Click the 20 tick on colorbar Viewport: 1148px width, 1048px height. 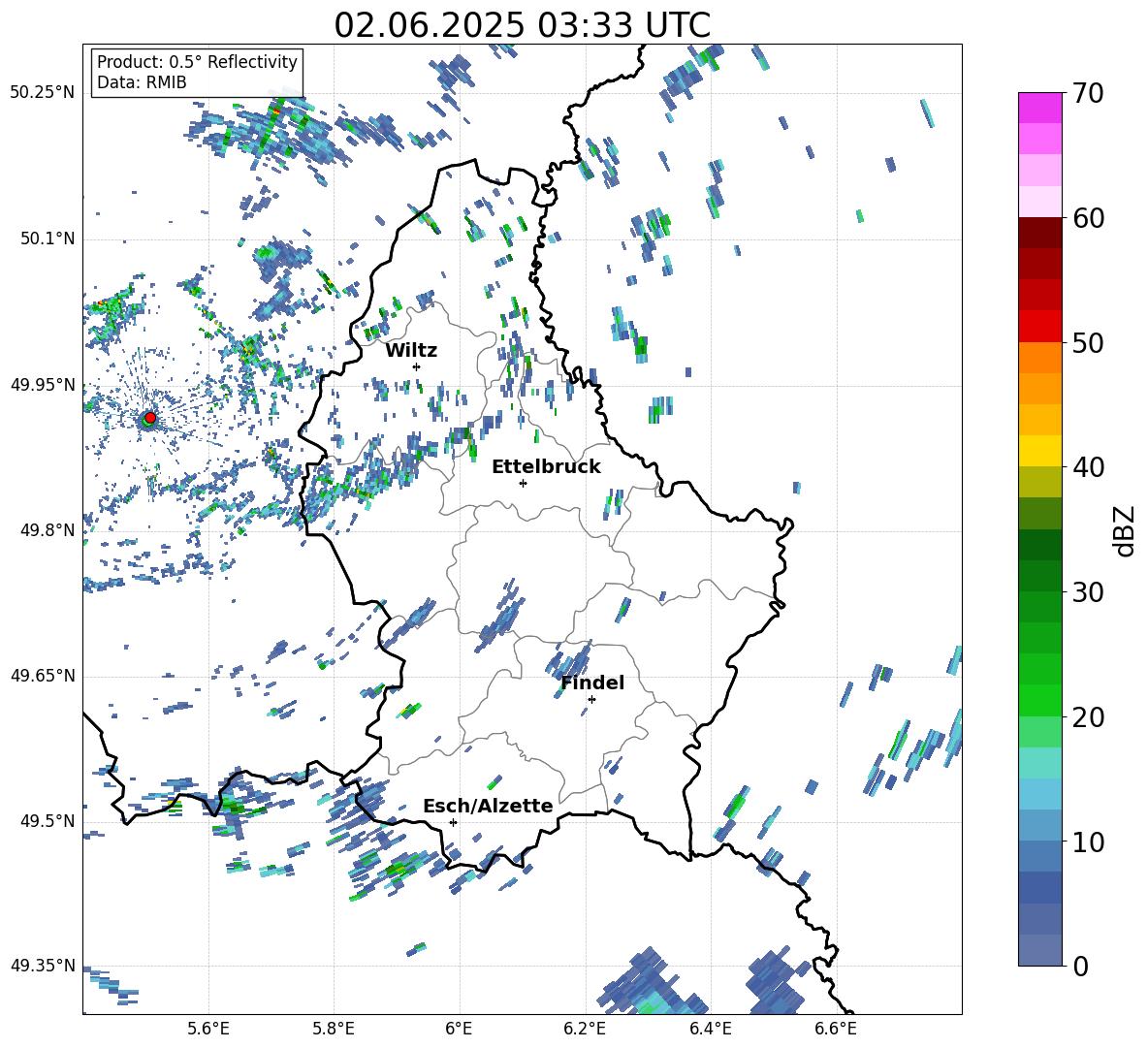pos(1088,716)
